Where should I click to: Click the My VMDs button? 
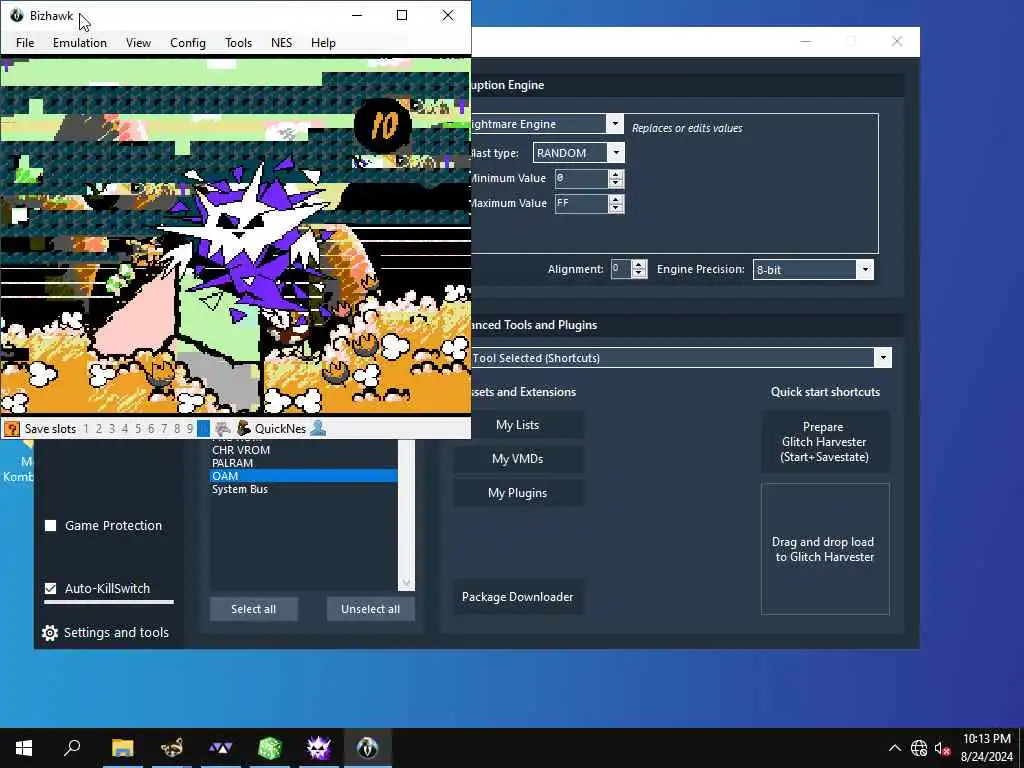(x=519, y=458)
